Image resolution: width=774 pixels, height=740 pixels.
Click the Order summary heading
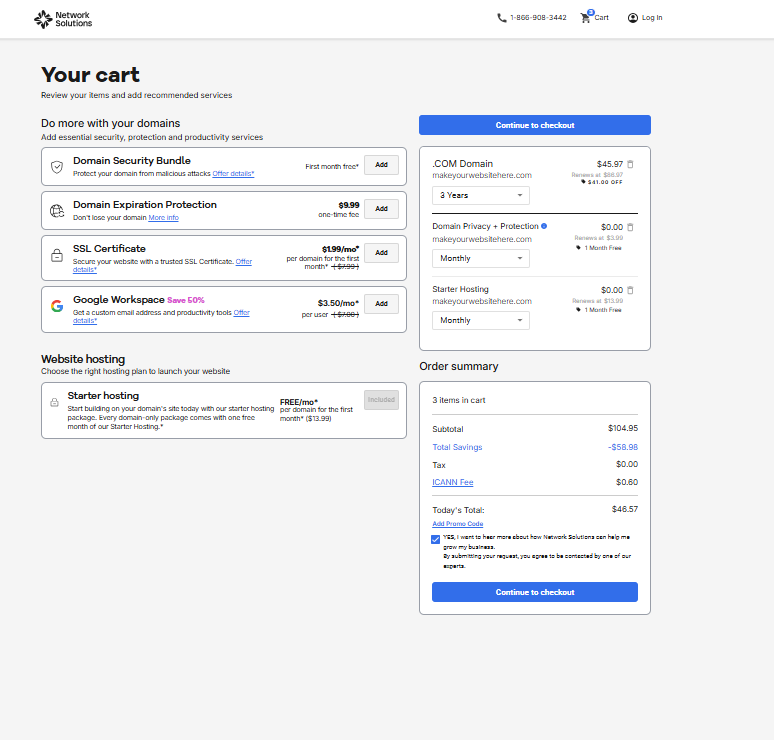coord(459,366)
